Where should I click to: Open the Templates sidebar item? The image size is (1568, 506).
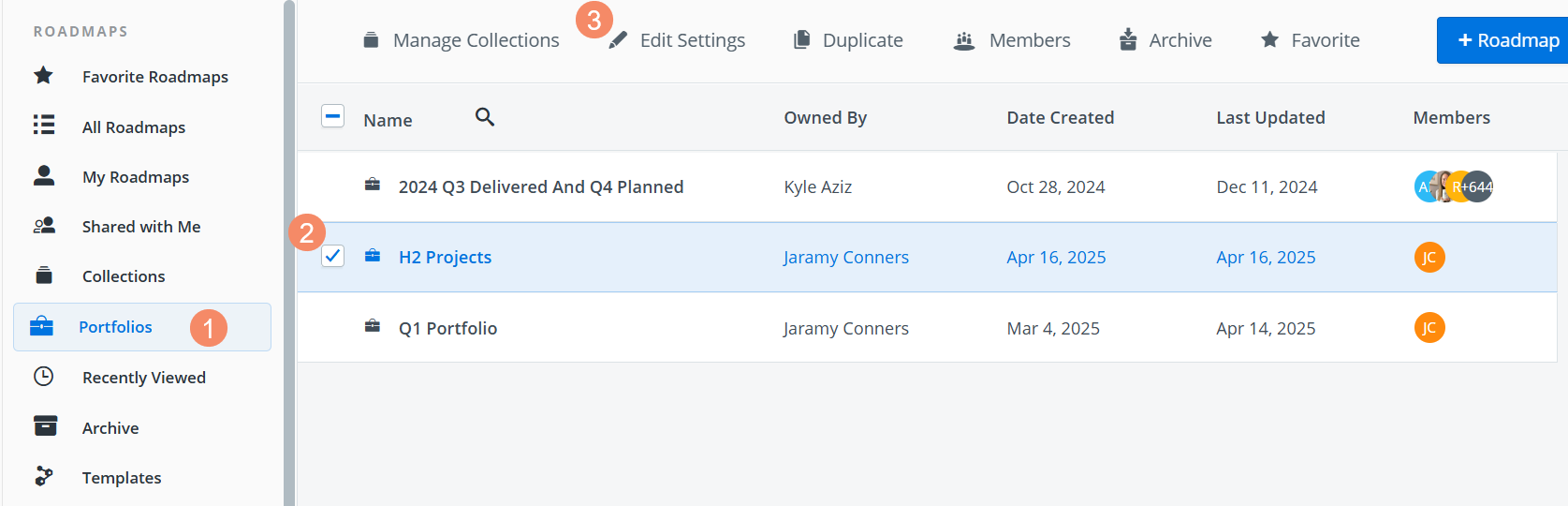click(x=121, y=478)
